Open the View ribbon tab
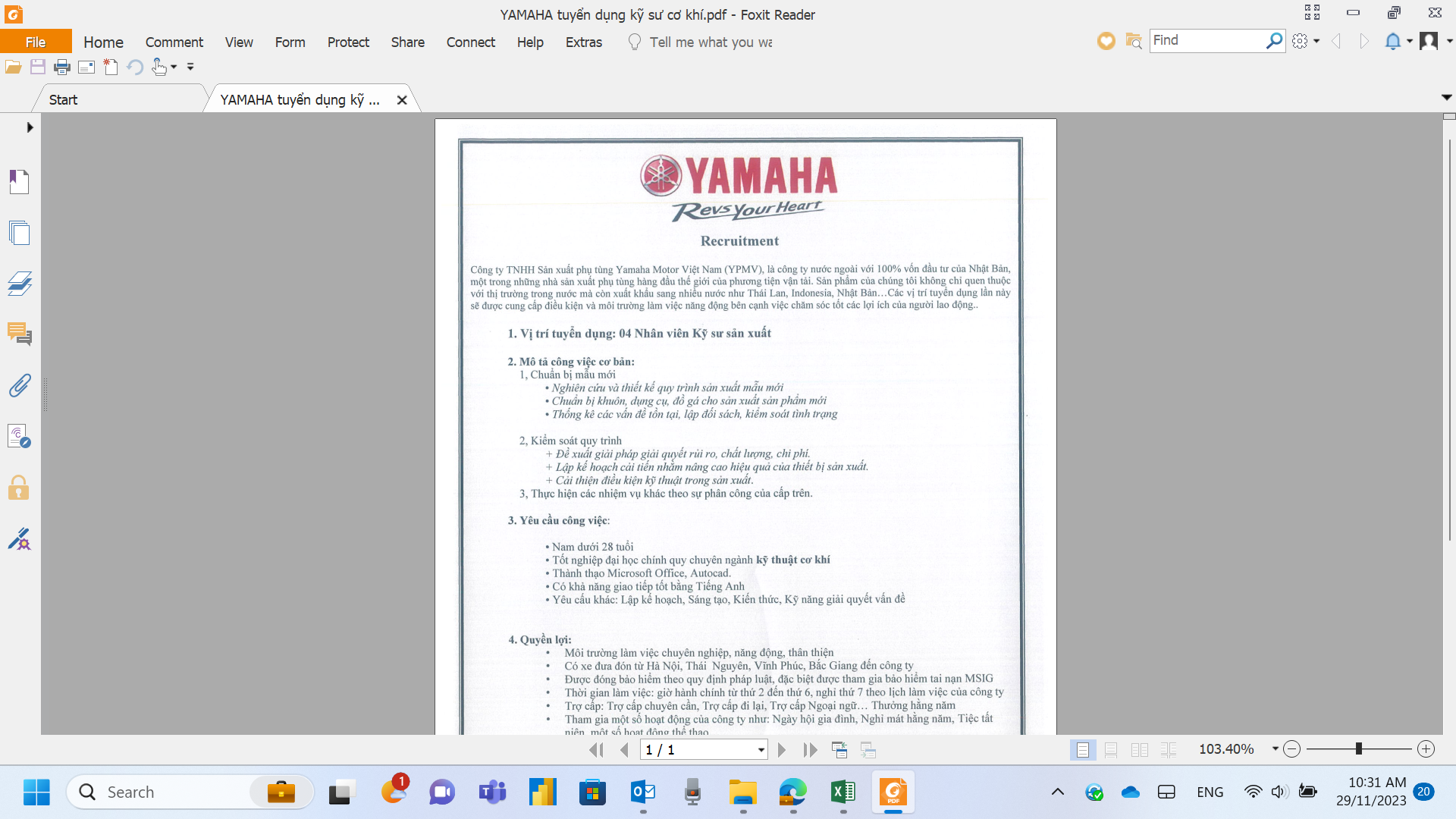The image size is (1456, 819). (x=239, y=42)
